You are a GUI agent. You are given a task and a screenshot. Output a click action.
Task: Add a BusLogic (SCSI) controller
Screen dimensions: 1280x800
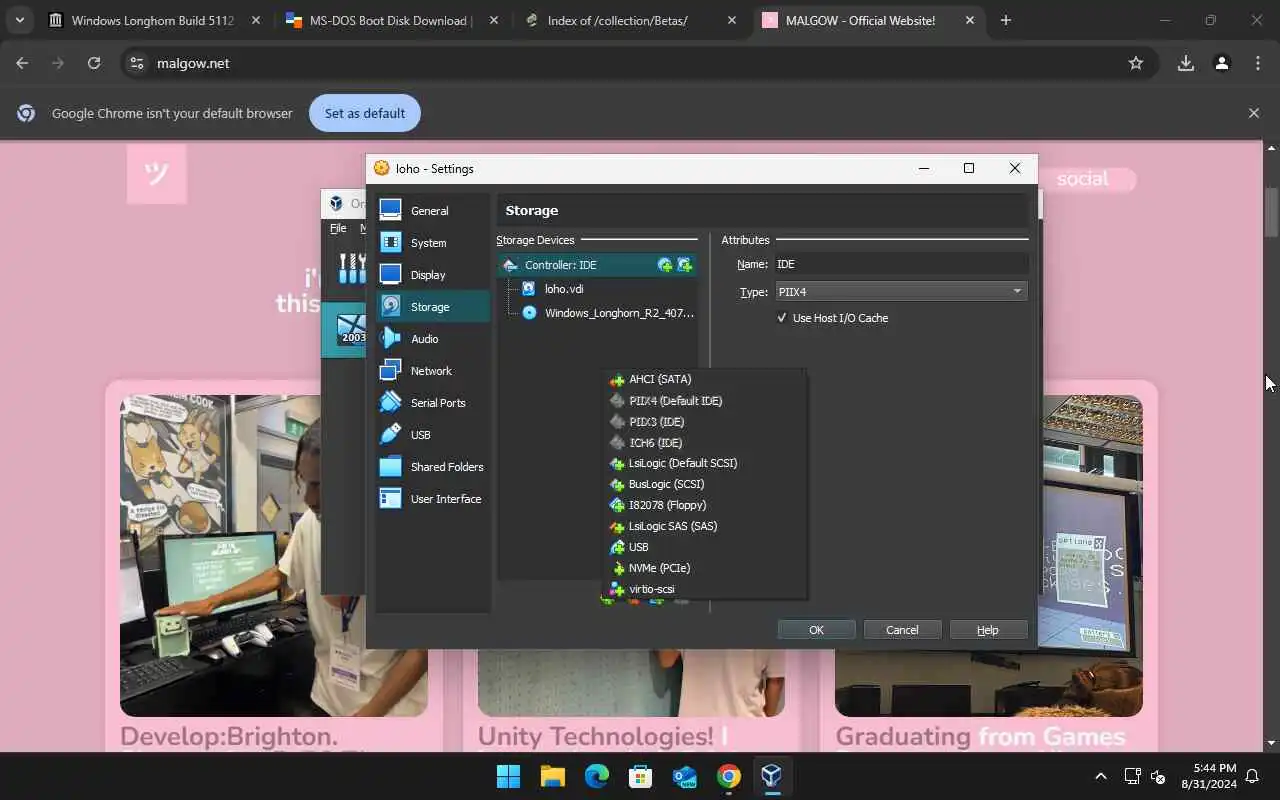(x=704, y=484)
